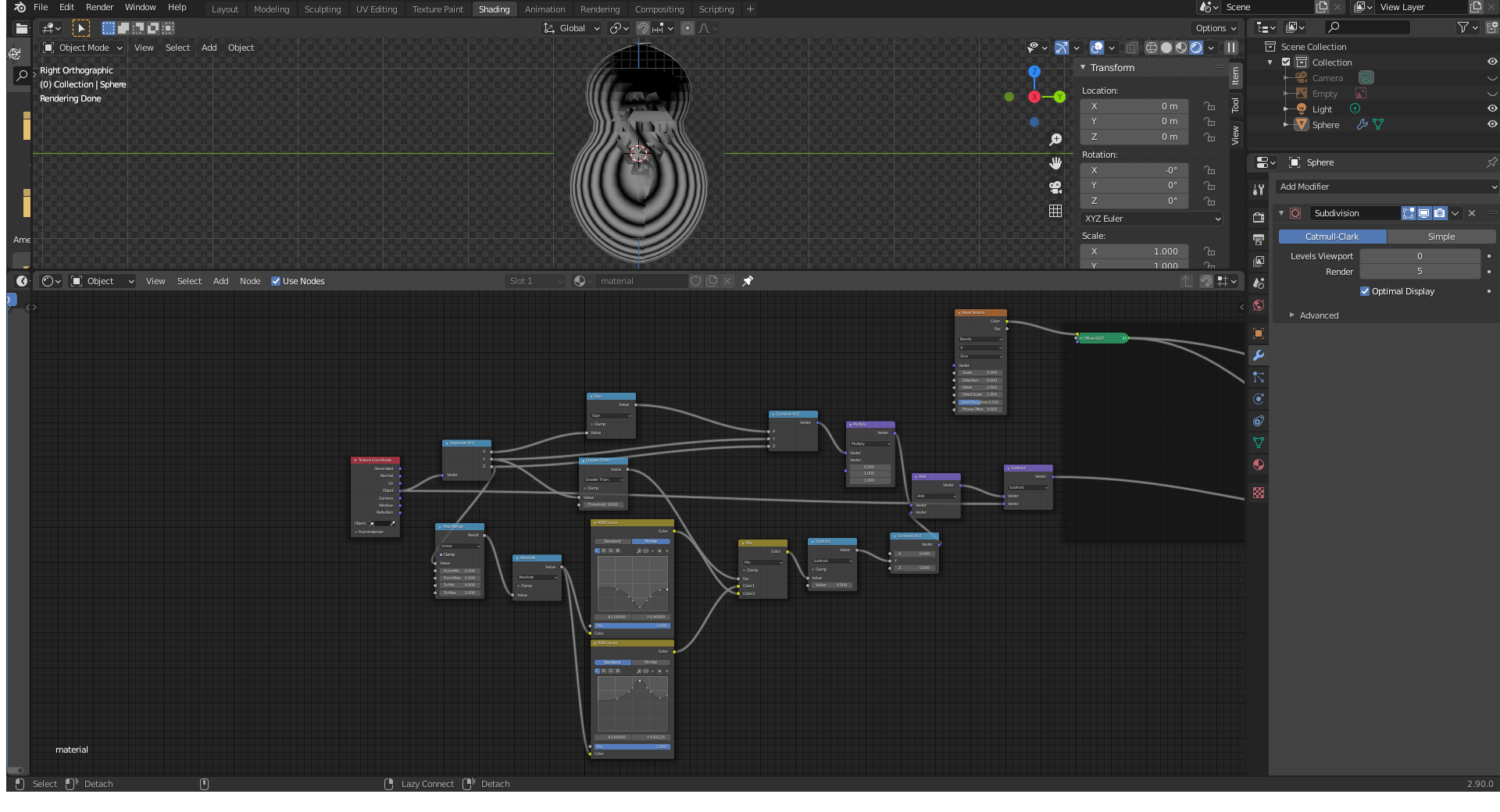Toggle Use Nodes checkbox

pyautogui.click(x=276, y=281)
